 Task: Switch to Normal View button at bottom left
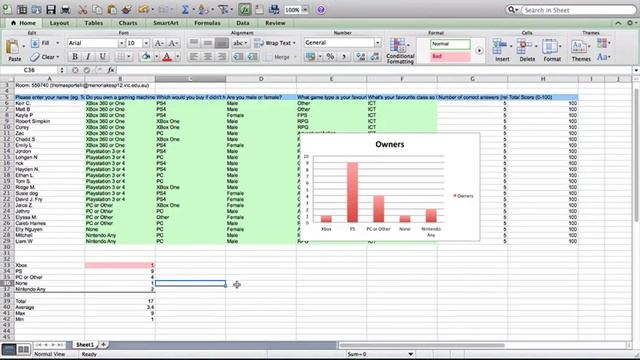pos(9,349)
